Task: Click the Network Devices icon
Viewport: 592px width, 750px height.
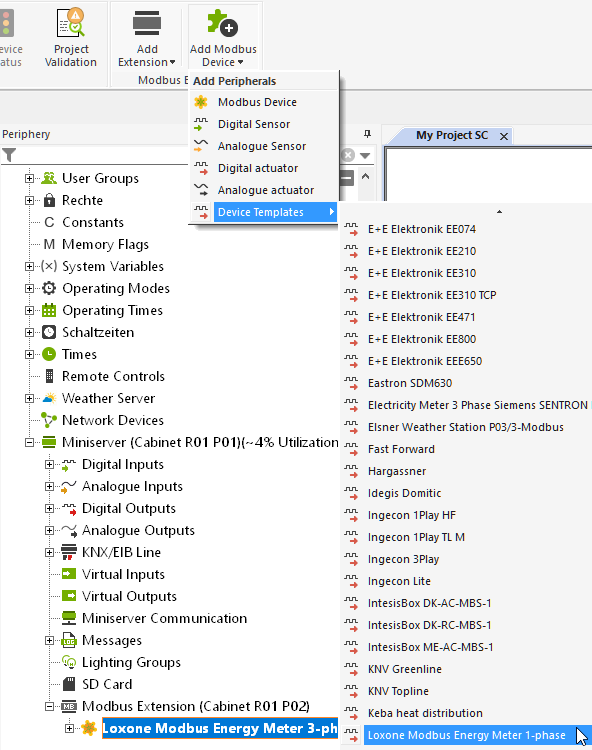Action: click(x=49, y=420)
